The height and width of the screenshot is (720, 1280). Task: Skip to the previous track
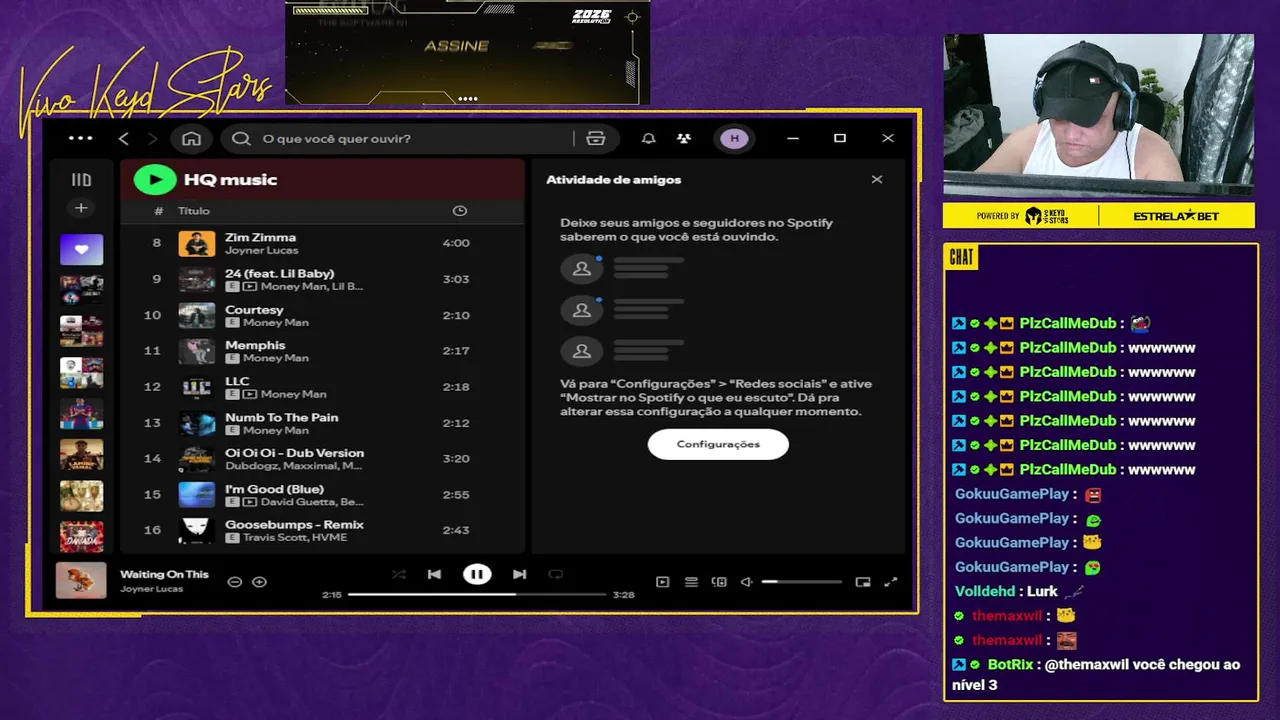pos(434,574)
